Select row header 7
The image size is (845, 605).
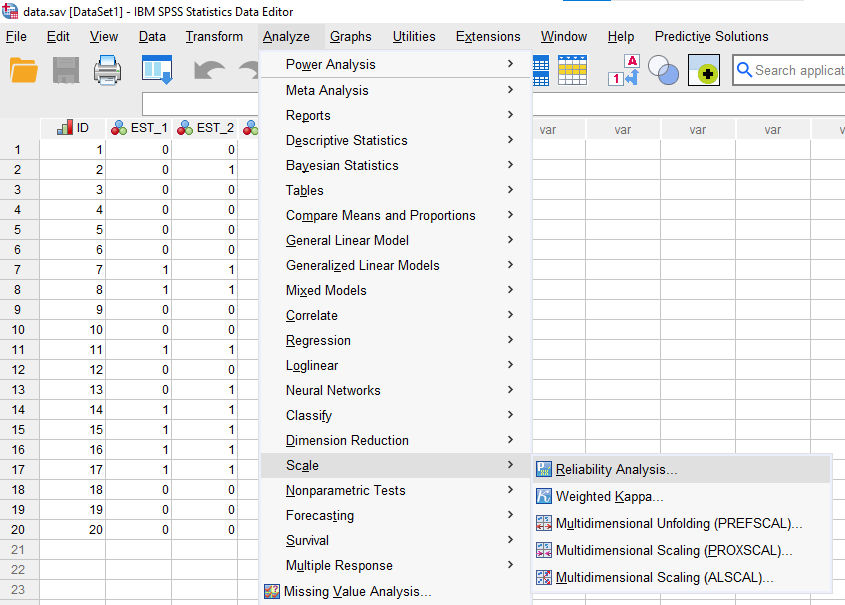coord(18,269)
